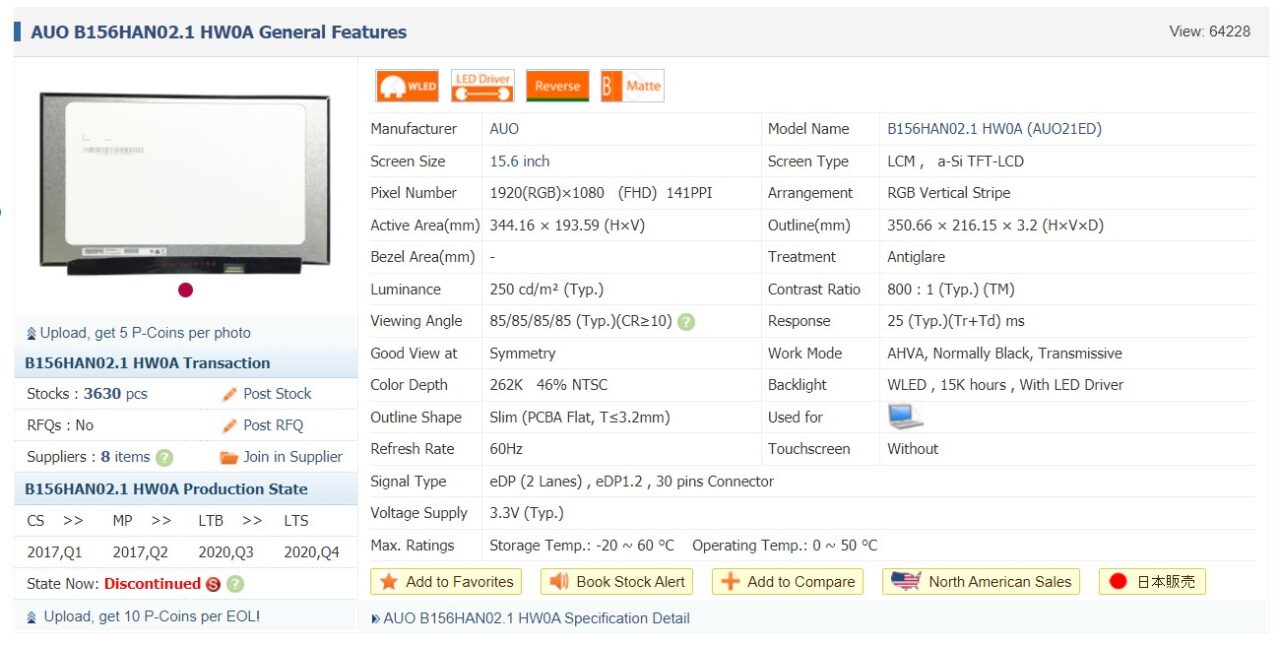
Task: Click the 3630 pcs stock count
Action: [x=115, y=394]
